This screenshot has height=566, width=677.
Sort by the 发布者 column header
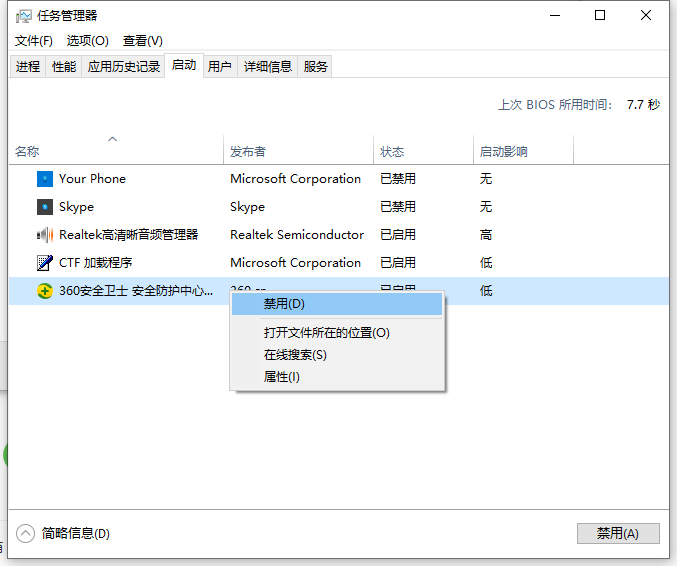pos(298,150)
